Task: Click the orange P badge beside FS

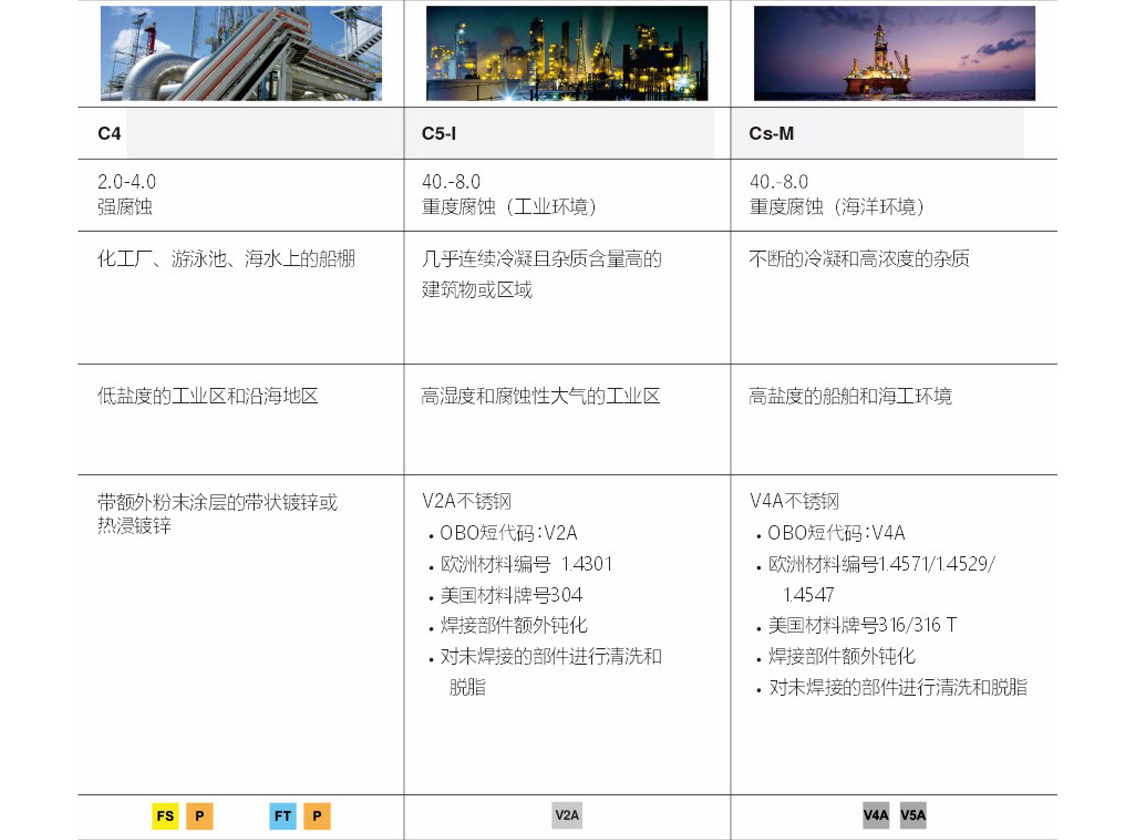Action: point(199,817)
